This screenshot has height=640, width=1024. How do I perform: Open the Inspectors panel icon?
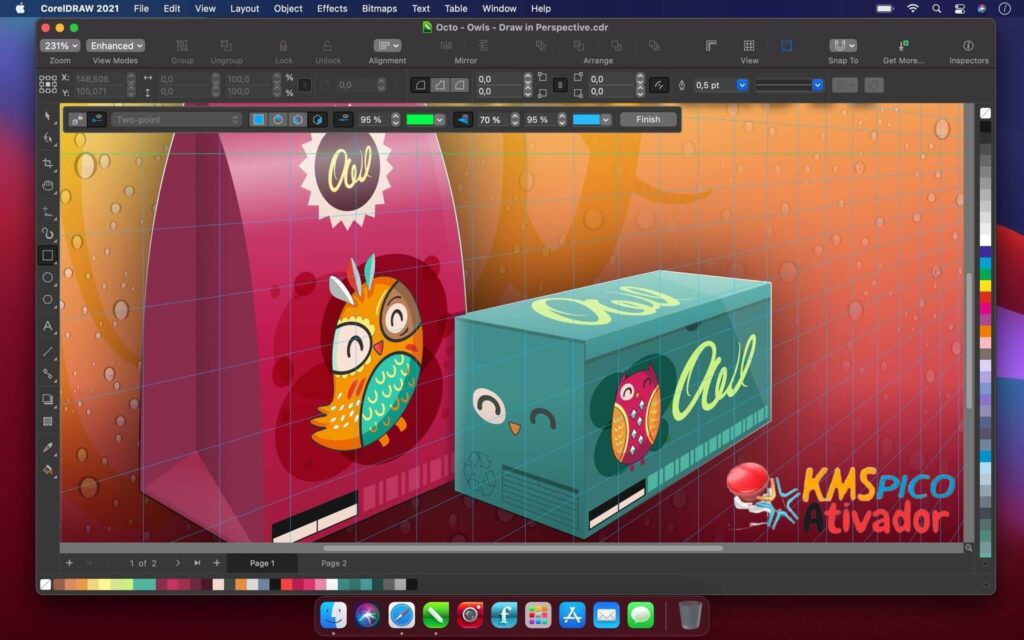968,45
